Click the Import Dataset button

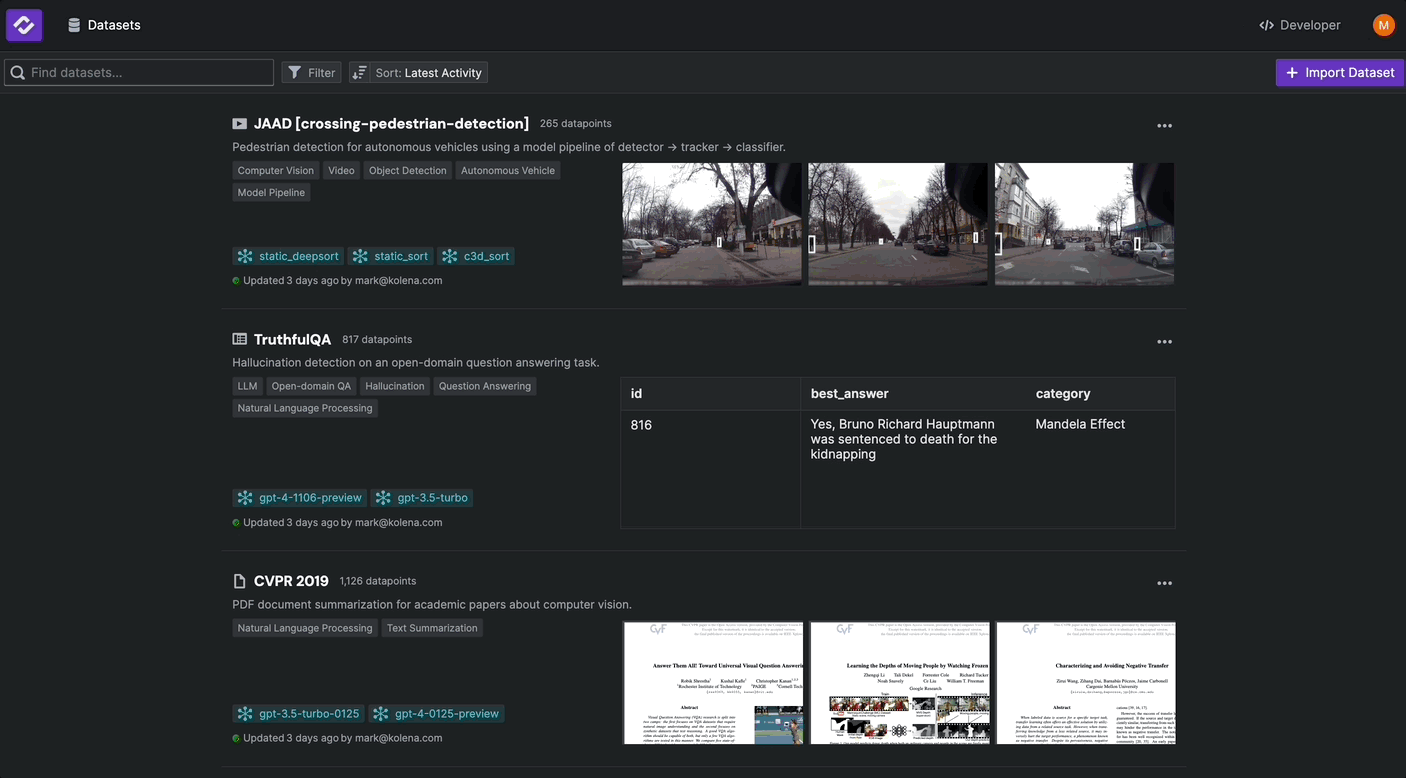pos(1340,71)
